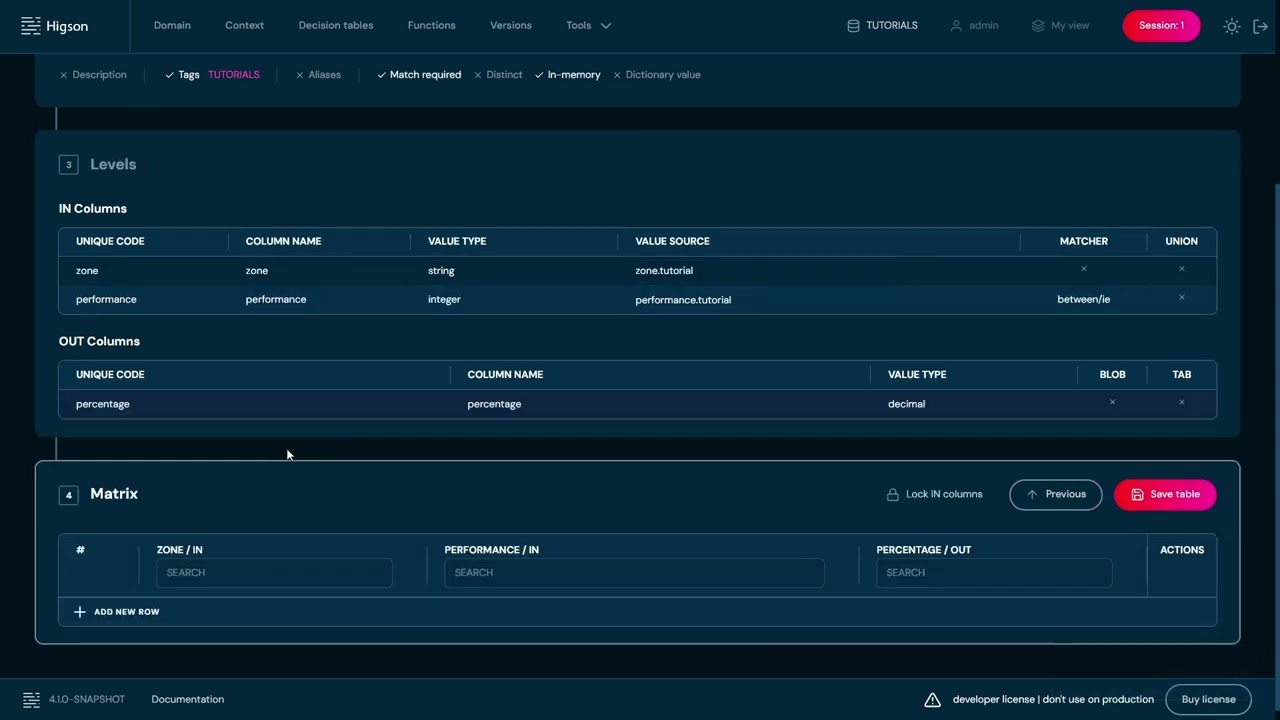The height and width of the screenshot is (720, 1280).
Task: Click between/ie matcher cell
Action: pos(1084,299)
